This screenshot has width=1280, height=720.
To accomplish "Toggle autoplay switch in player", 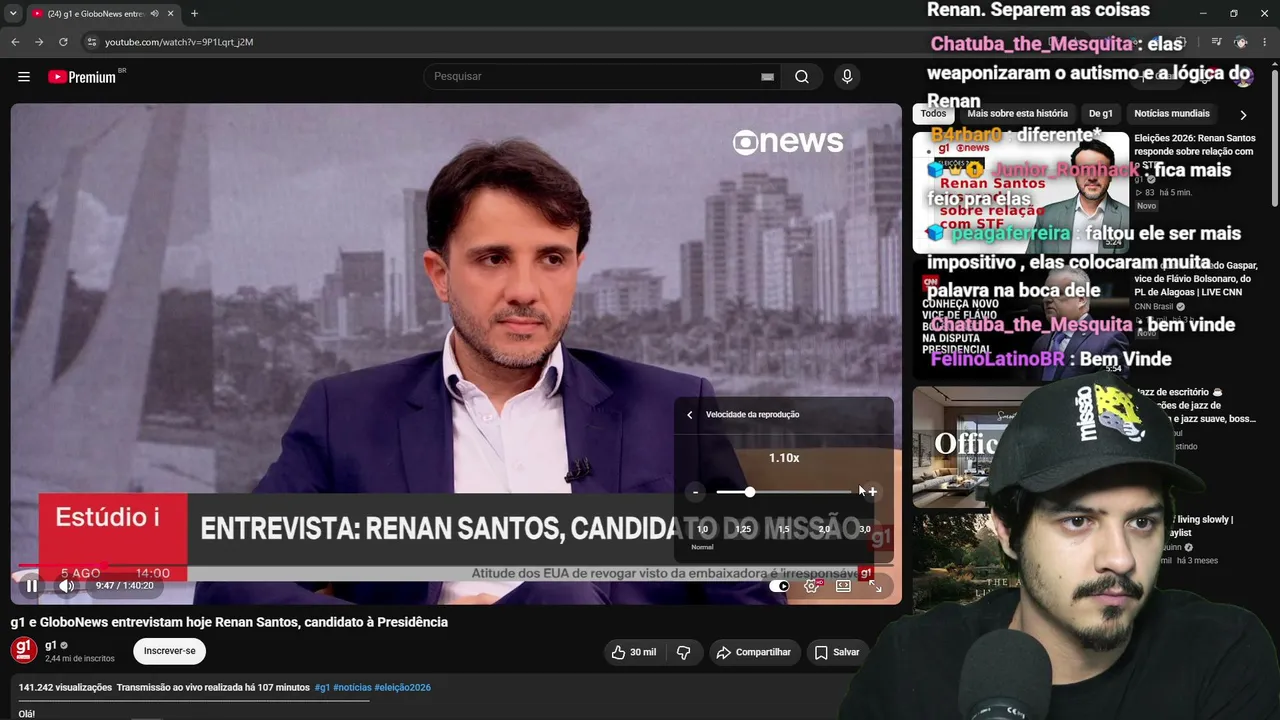I will pos(779,586).
